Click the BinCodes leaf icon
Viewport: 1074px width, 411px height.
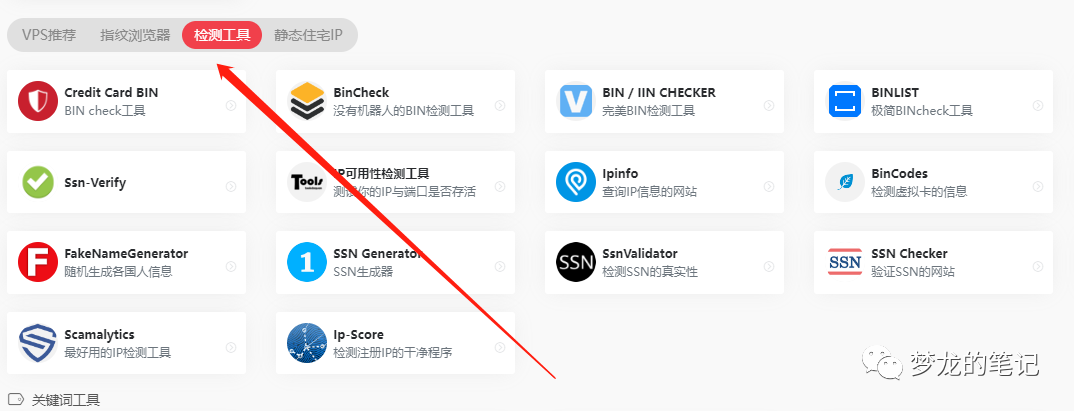[845, 182]
